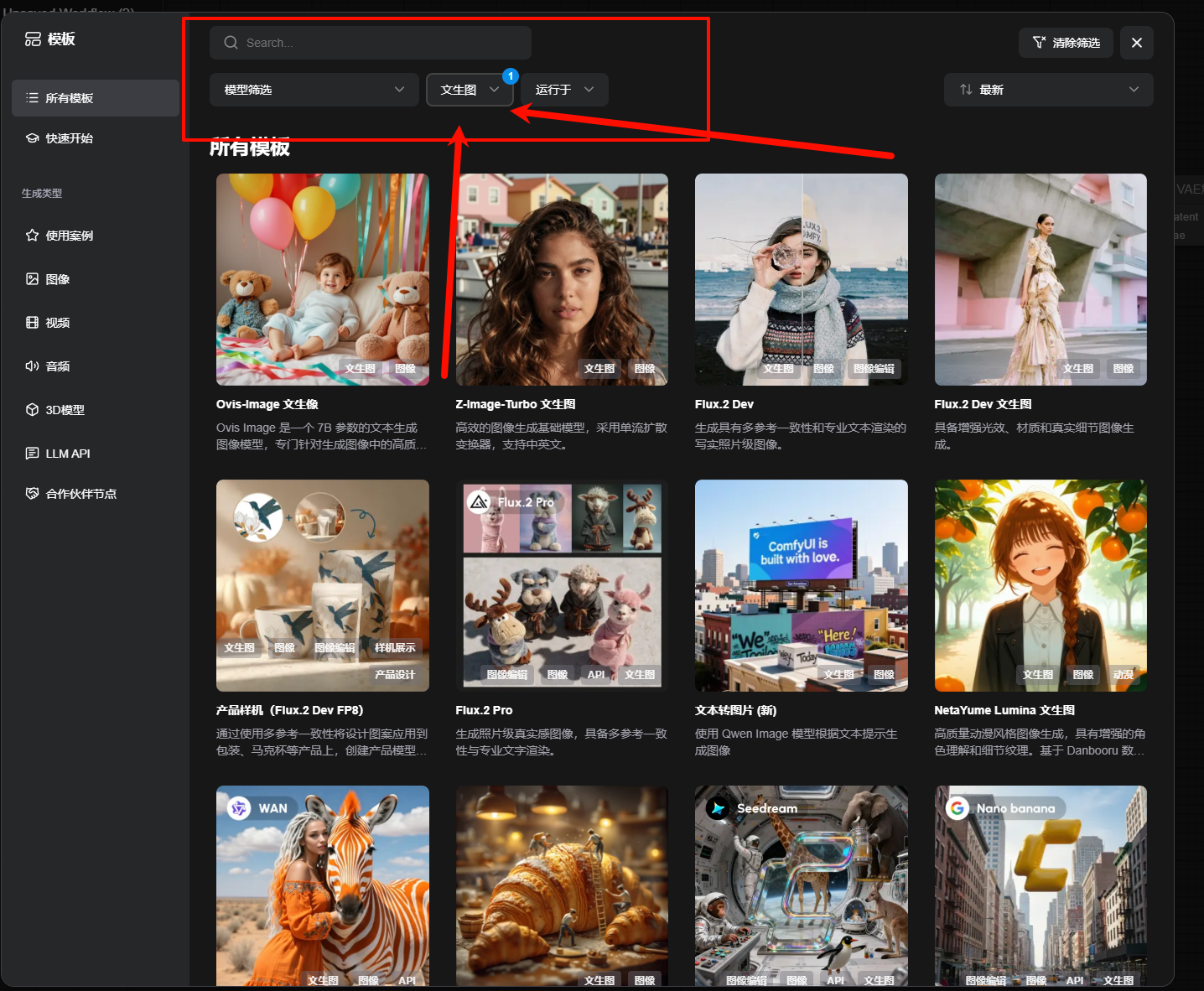Open the 最新 sort dropdown
Viewport: 1204px width, 991px height.
[1048, 90]
